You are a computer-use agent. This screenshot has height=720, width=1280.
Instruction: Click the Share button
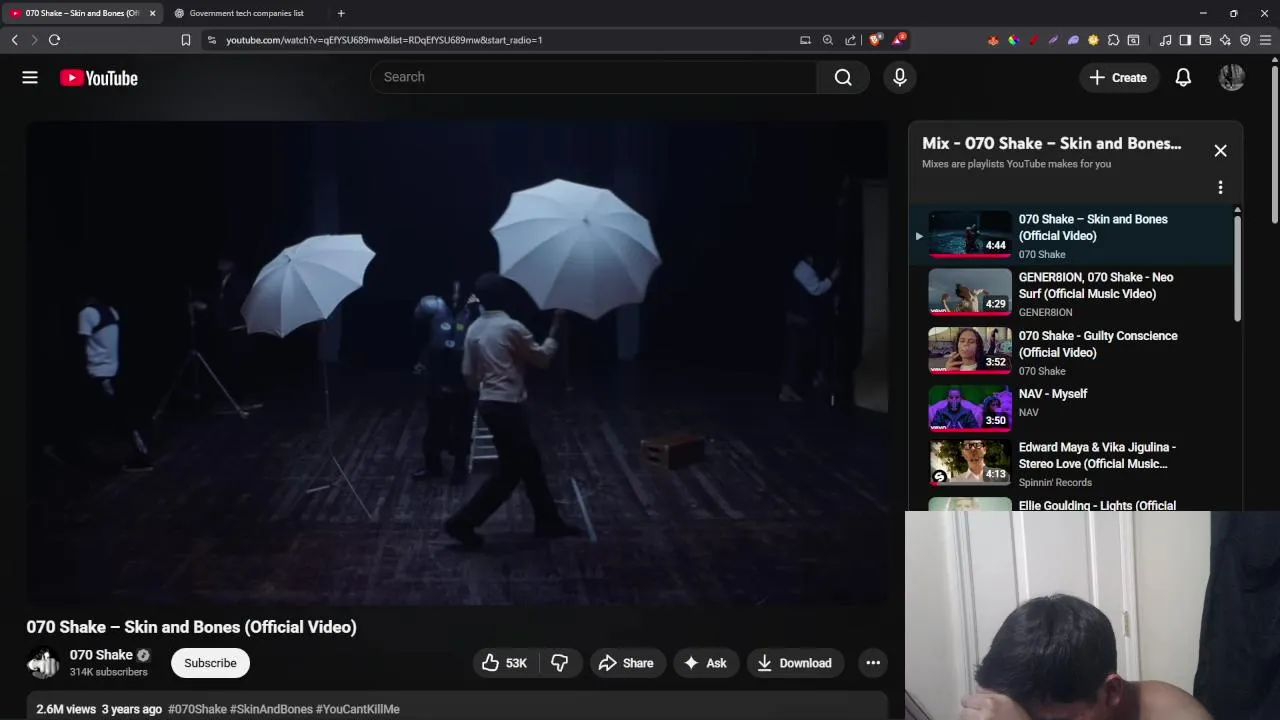click(x=626, y=663)
